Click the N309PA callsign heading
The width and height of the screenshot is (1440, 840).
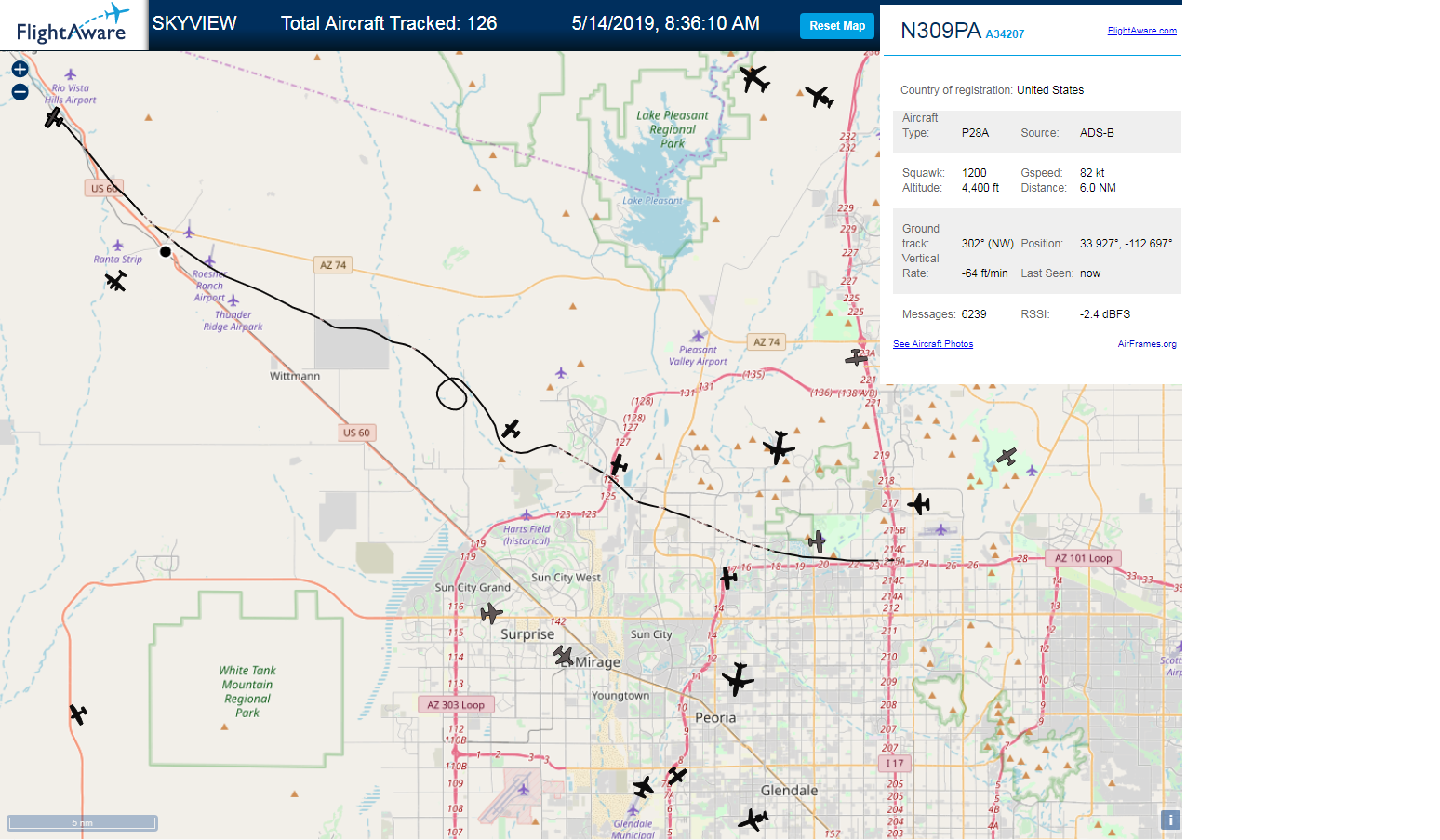click(x=940, y=31)
